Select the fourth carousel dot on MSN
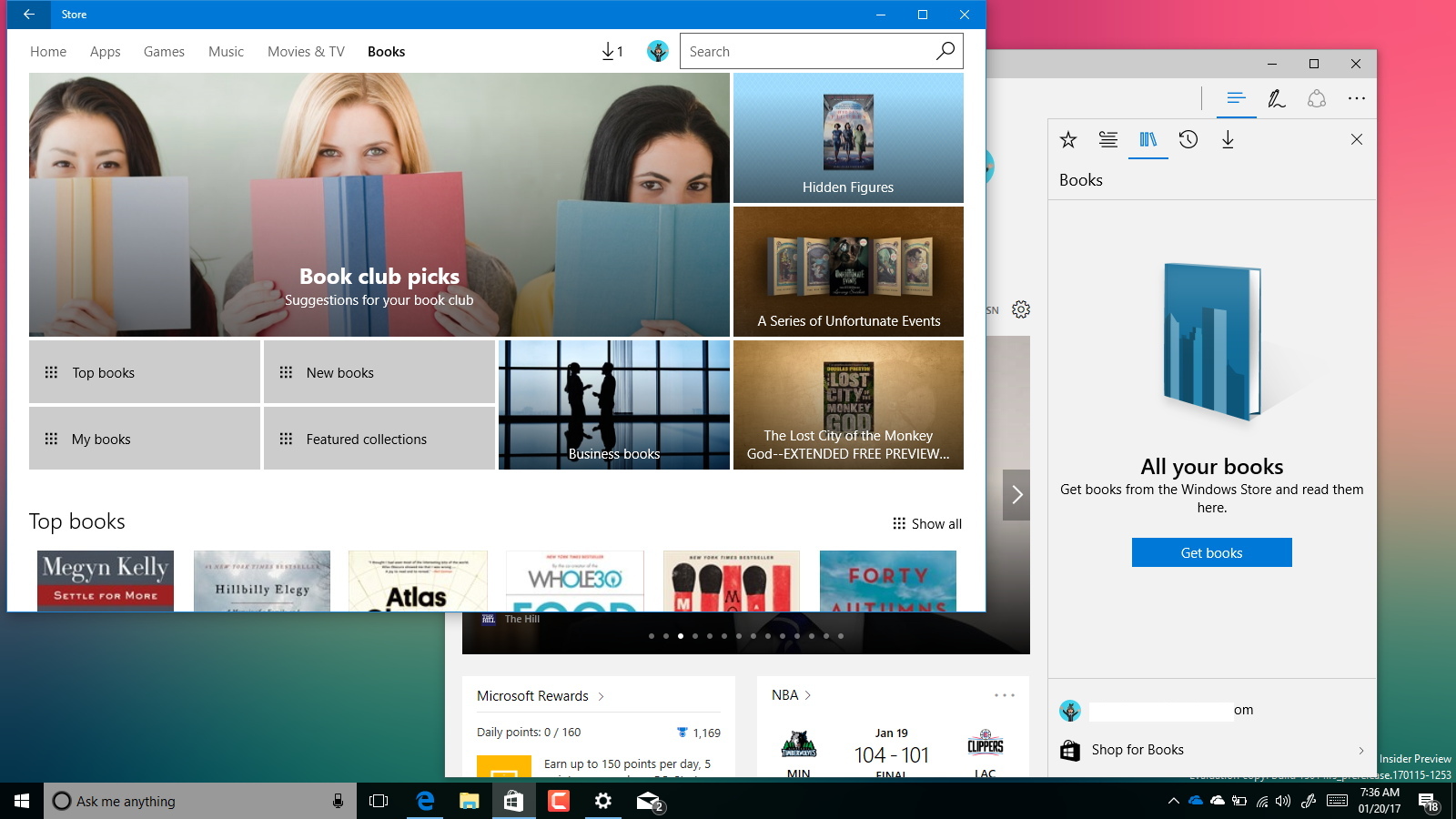This screenshot has width=1456, height=819. (x=695, y=636)
